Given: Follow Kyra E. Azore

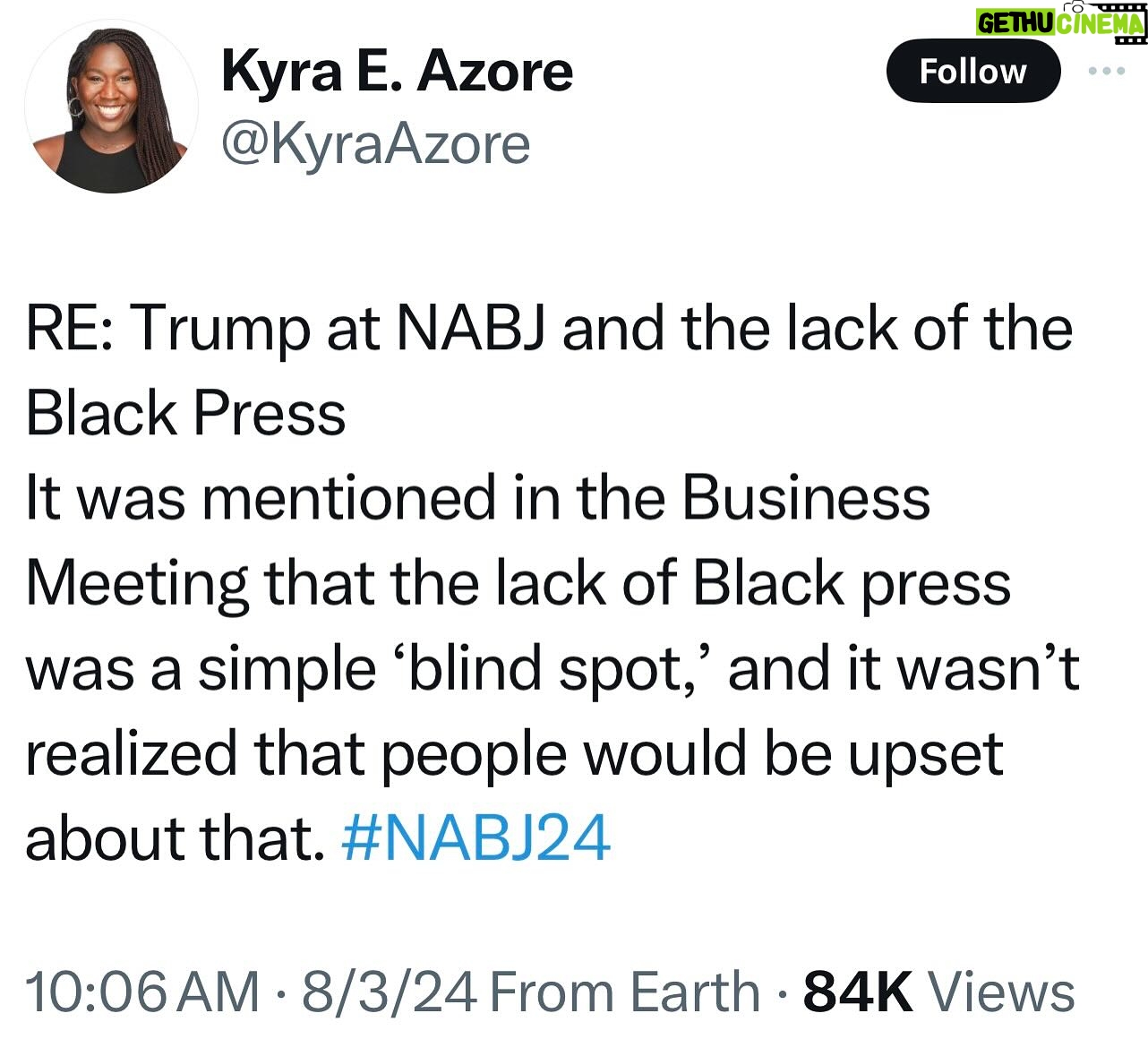Looking at the screenshot, I should click(x=972, y=72).
